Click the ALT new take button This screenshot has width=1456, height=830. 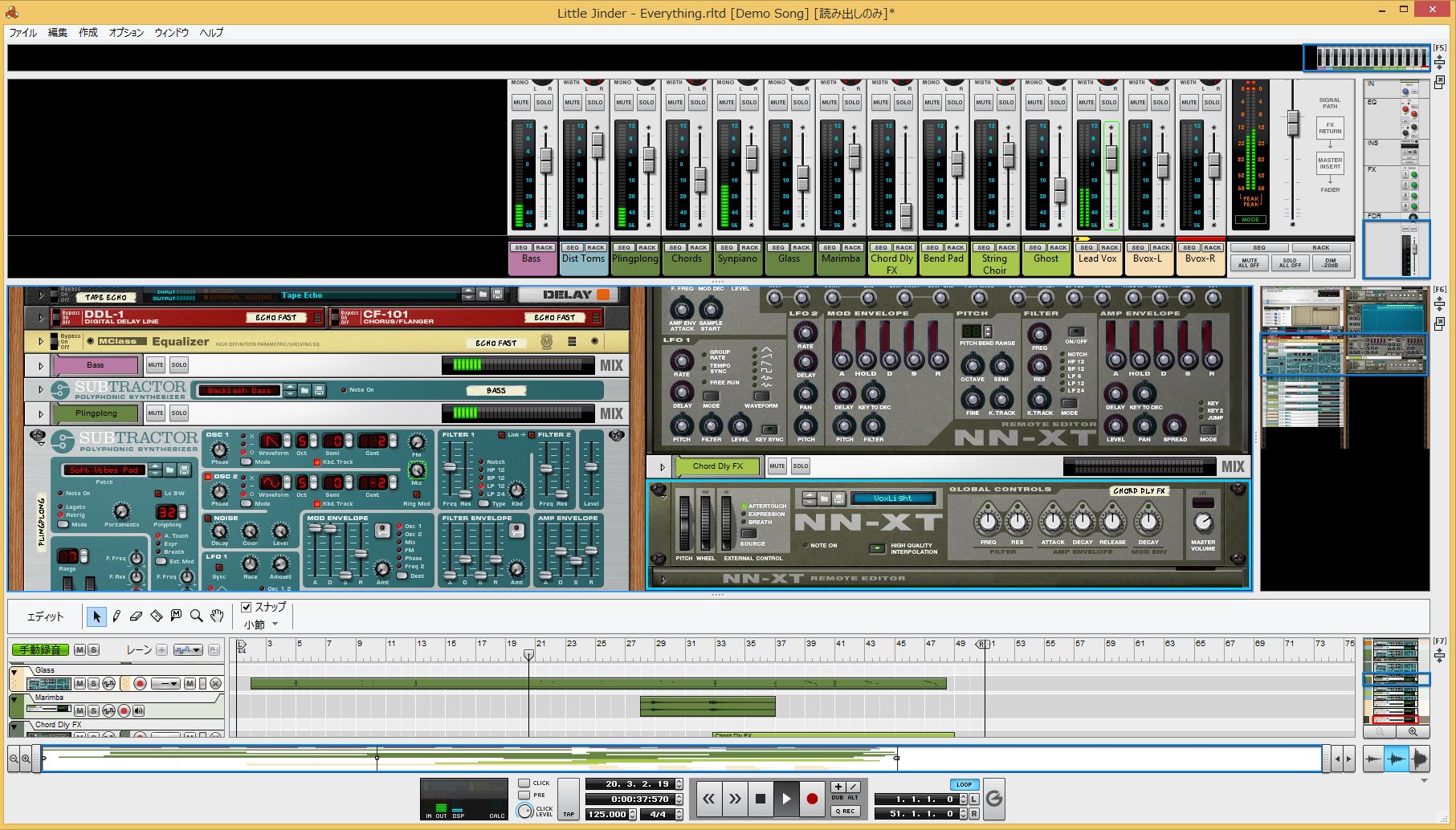point(853,787)
